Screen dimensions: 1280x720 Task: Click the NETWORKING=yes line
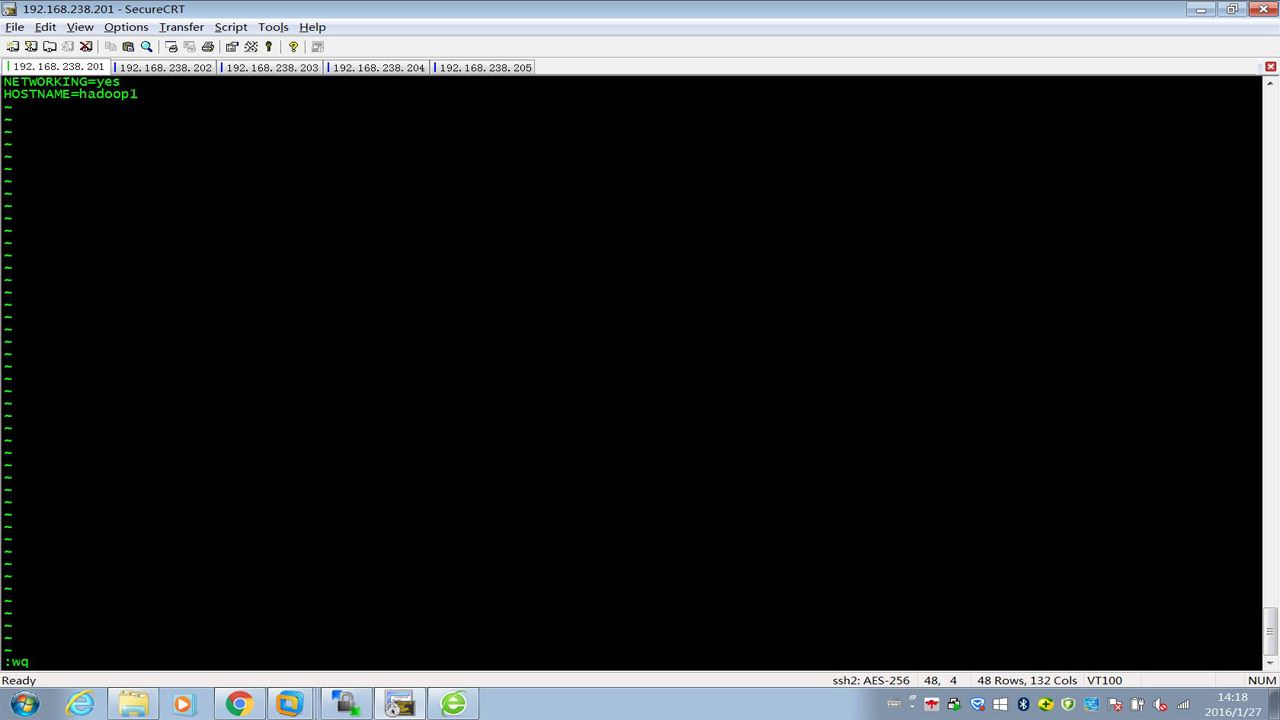62,82
